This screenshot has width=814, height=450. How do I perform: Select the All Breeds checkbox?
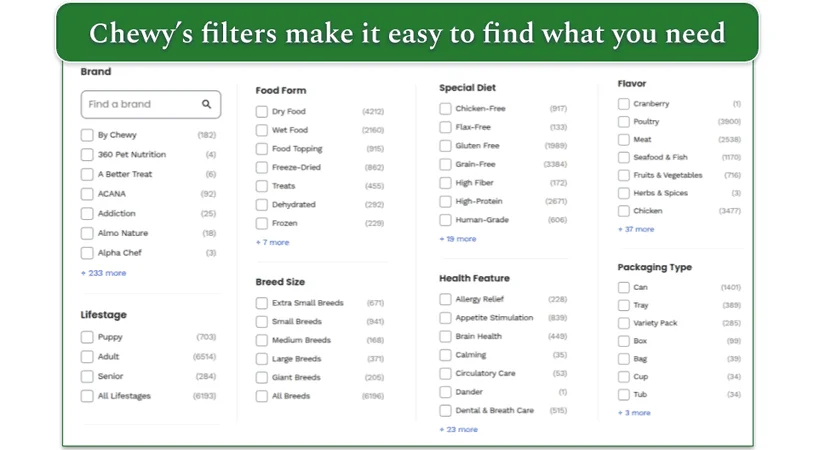coord(262,397)
